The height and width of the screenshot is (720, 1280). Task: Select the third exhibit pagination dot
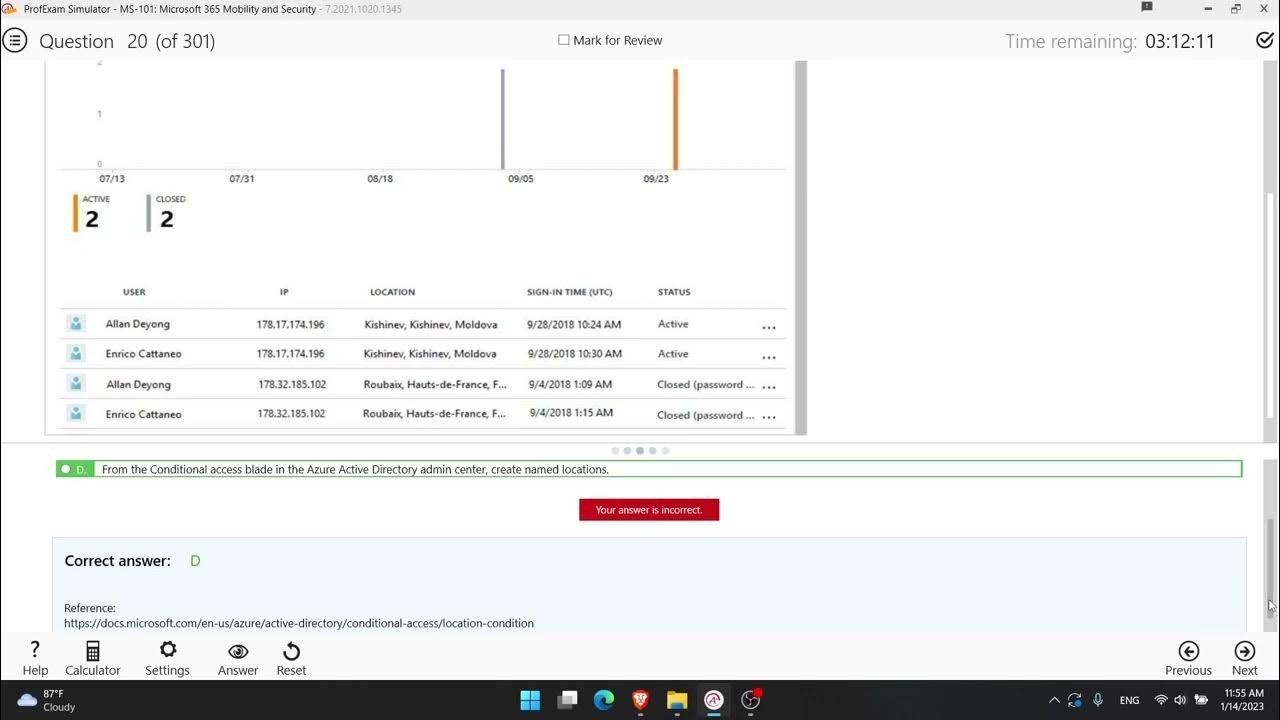[x=640, y=451]
